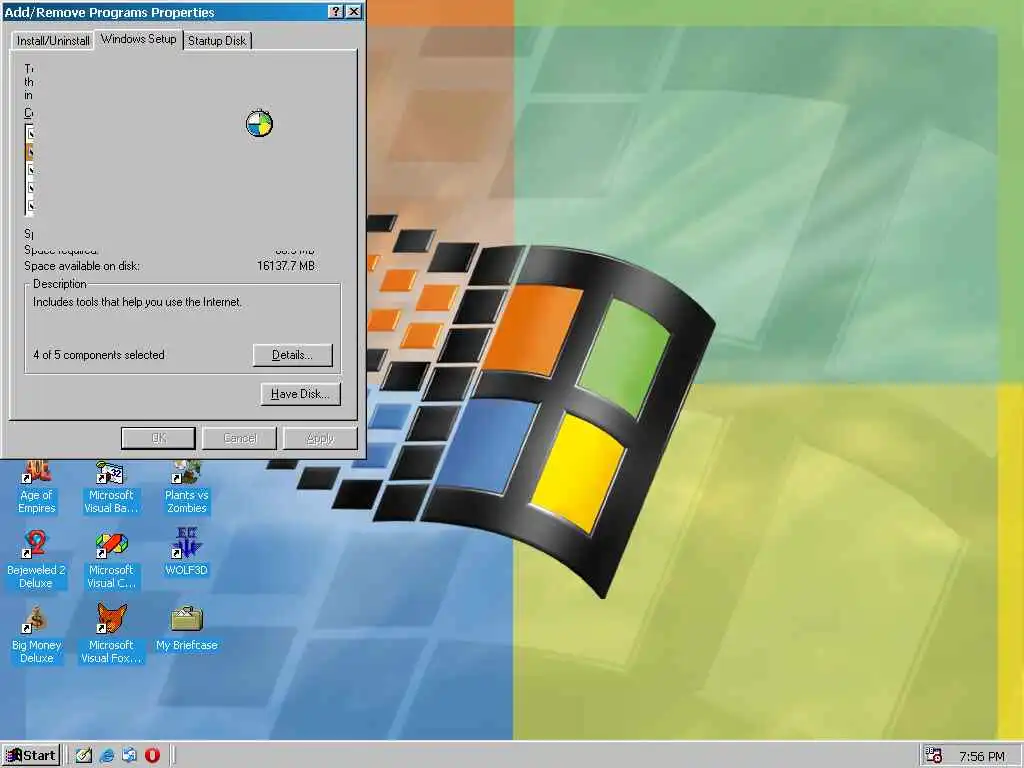Switch to the Install/Uninstall tab
The image size is (1024, 768).
[x=53, y=40]
